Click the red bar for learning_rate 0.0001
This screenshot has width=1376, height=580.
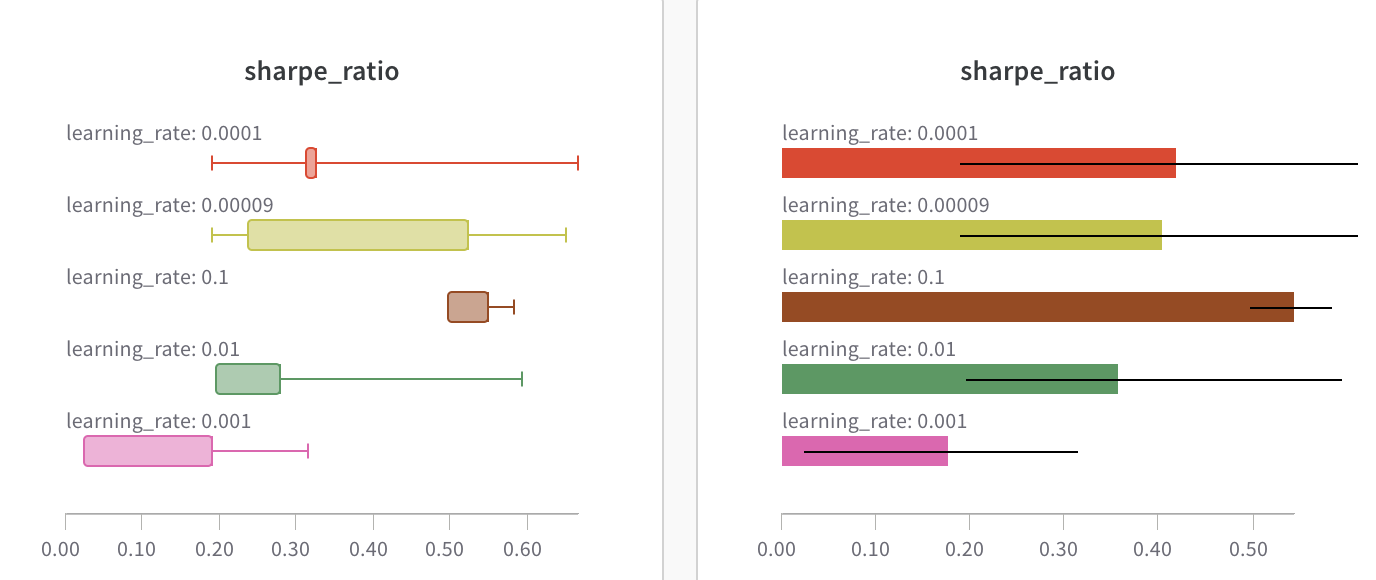click(870, 163)
